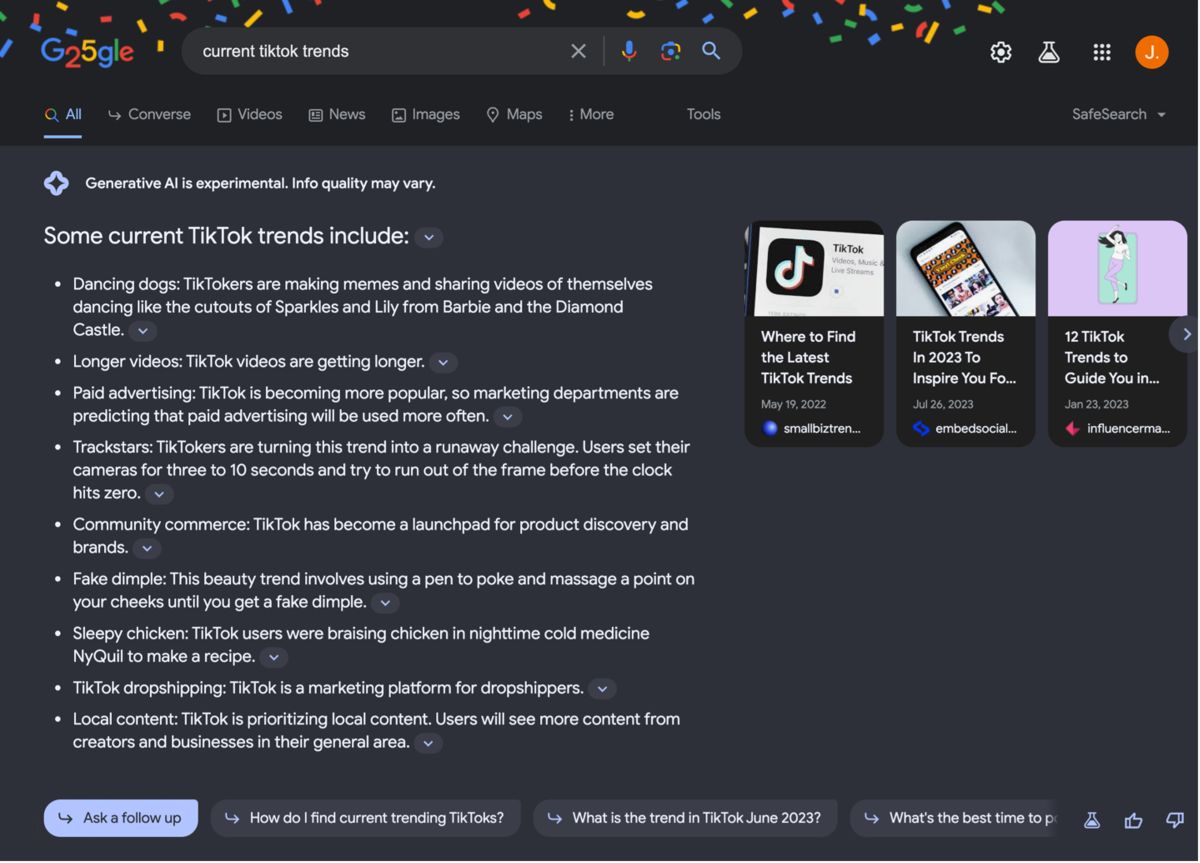
Task: Click the flask icon beside thumbs up
Action: (1092, 820)
